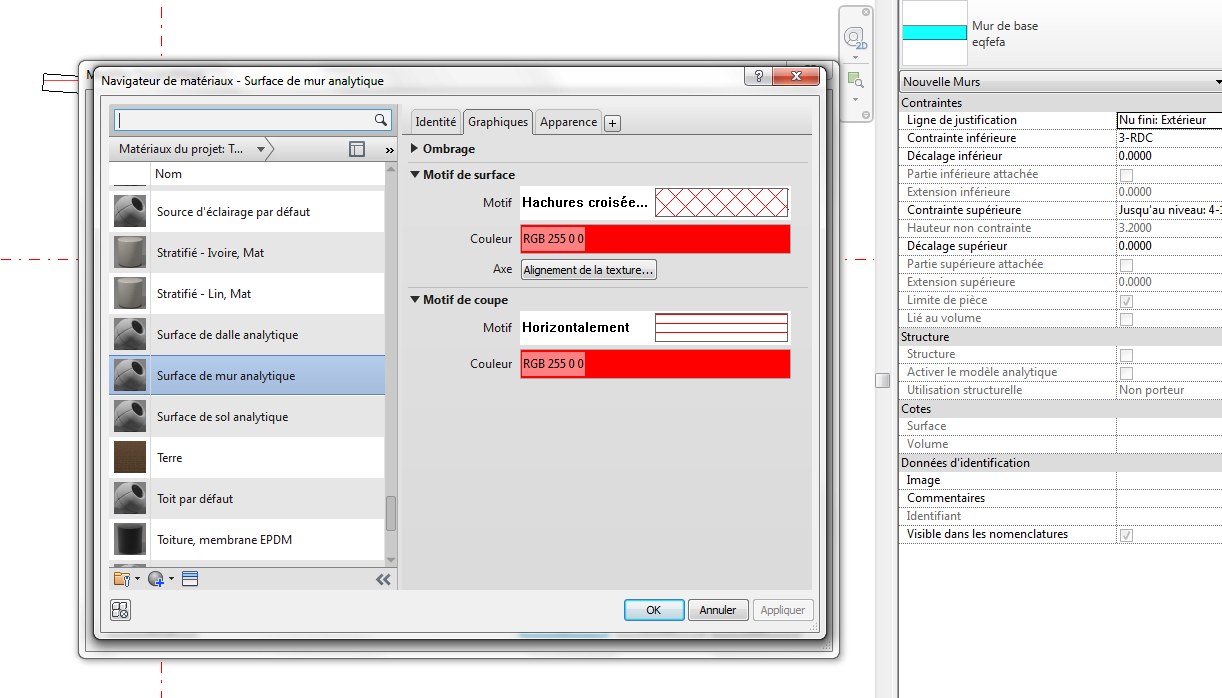Enable the Structure checkbox
This screenshot has width=1222, height=698.
tap(1126, 355)
